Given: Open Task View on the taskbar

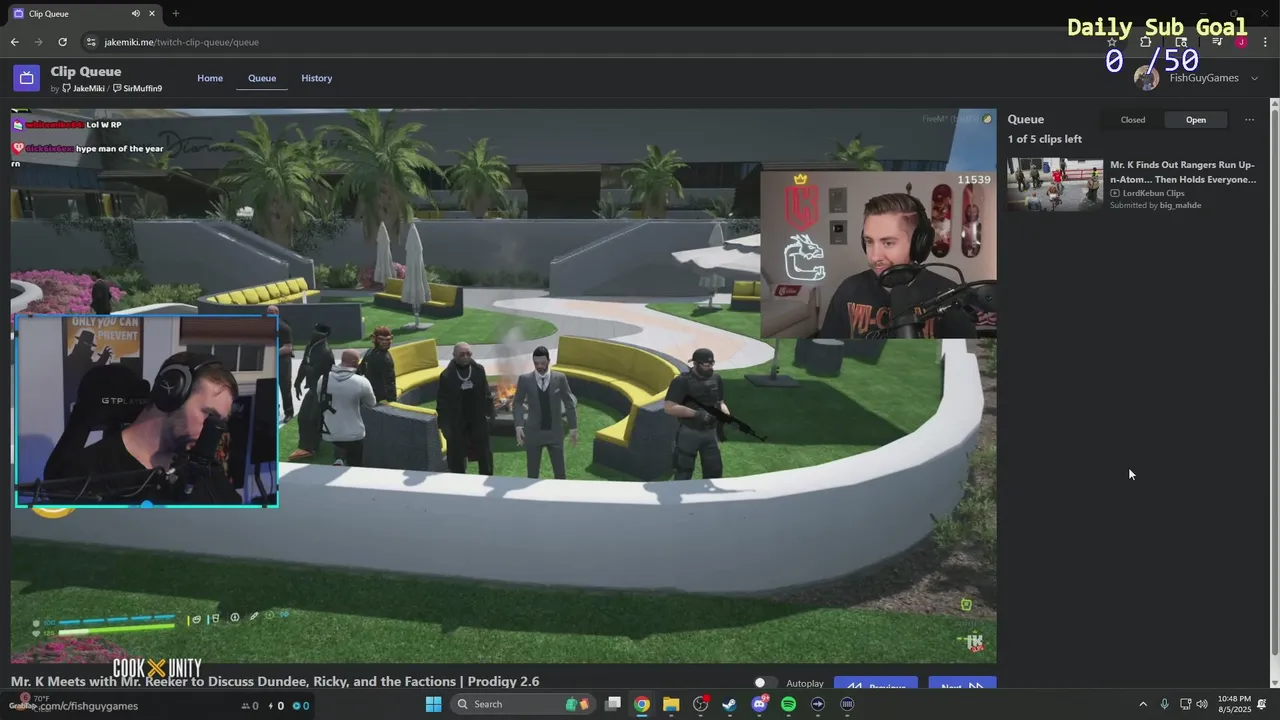Looking at the screenshot, I should point(613,704).
